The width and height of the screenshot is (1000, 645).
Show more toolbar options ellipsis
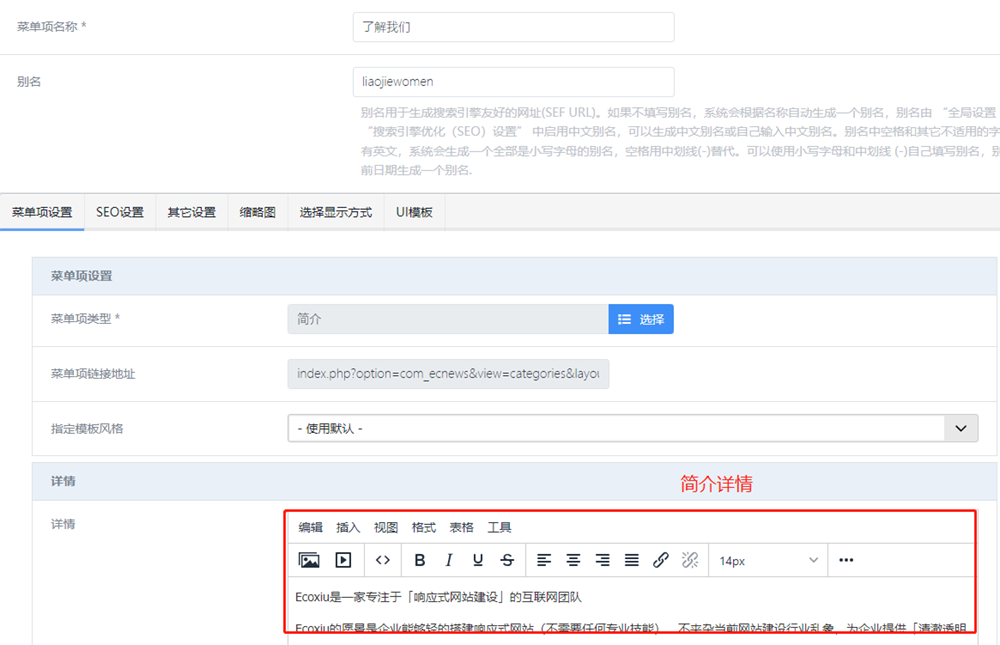tap(846, 560)
